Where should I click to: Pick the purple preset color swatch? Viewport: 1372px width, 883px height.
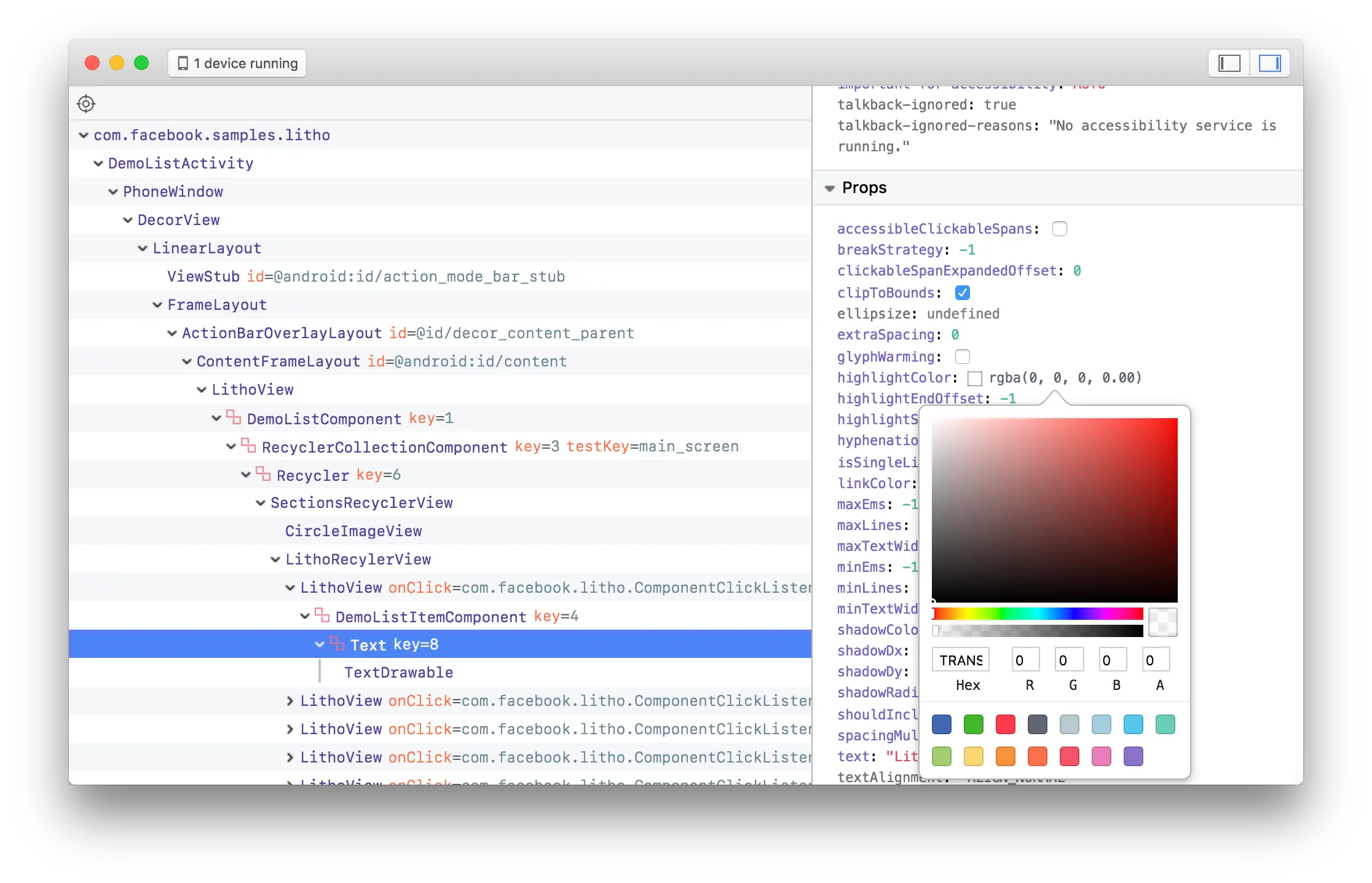(1133, 756)
